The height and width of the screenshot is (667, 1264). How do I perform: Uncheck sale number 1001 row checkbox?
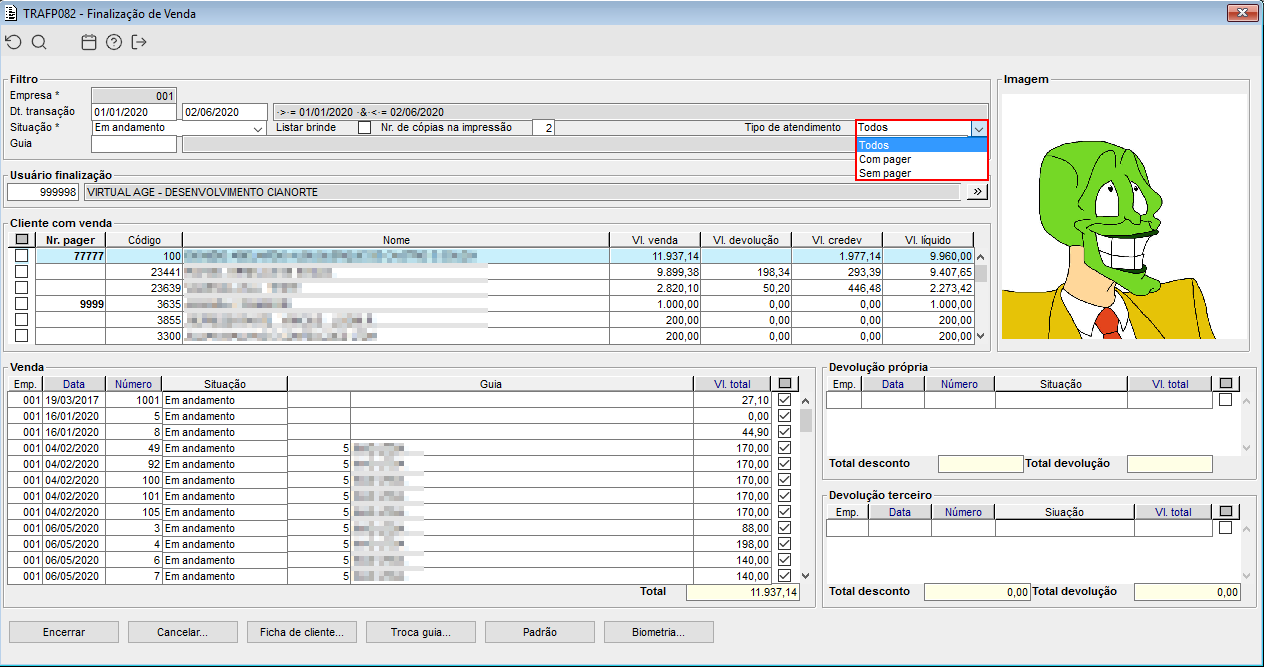(784, 400)
